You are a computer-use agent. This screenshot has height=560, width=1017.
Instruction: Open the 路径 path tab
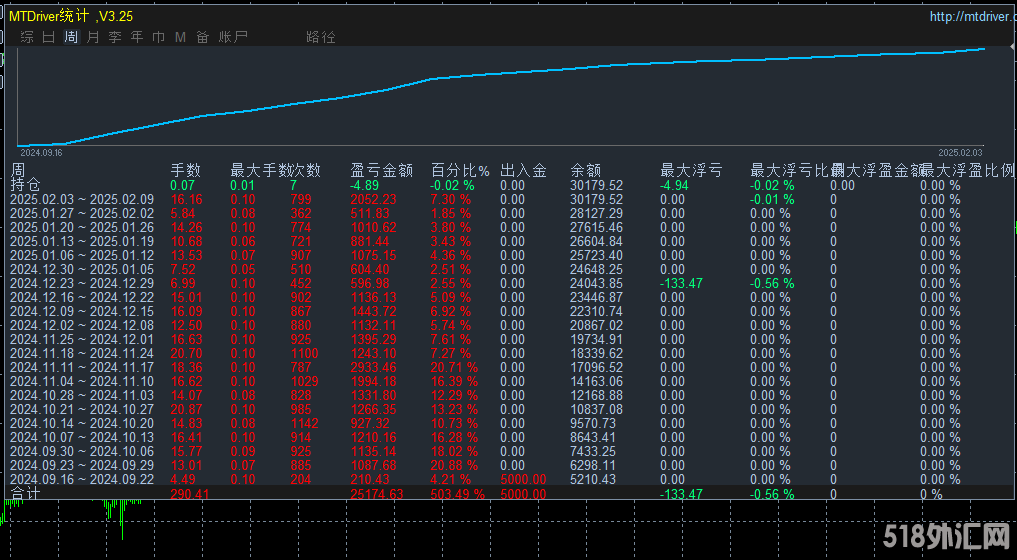(x=321, y=37)
